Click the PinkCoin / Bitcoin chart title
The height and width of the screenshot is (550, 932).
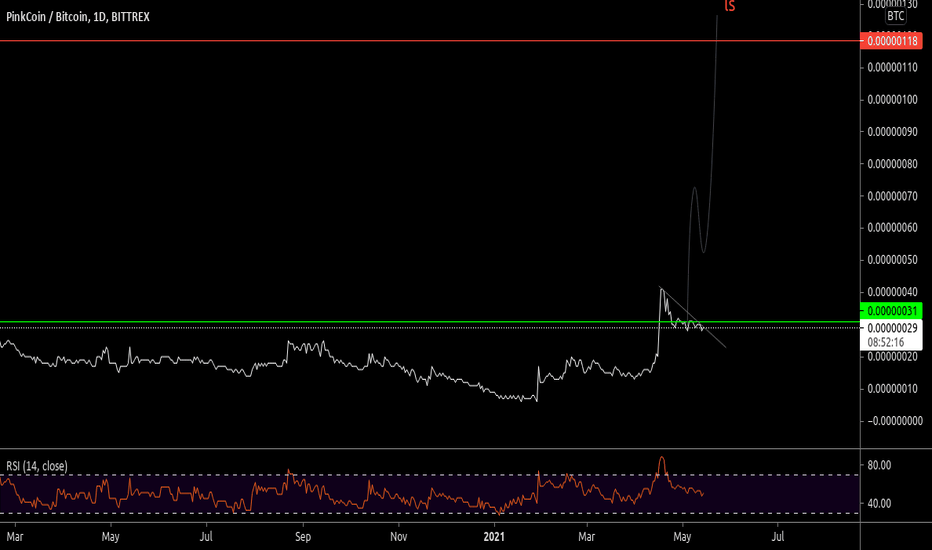(x=78, y=17)
